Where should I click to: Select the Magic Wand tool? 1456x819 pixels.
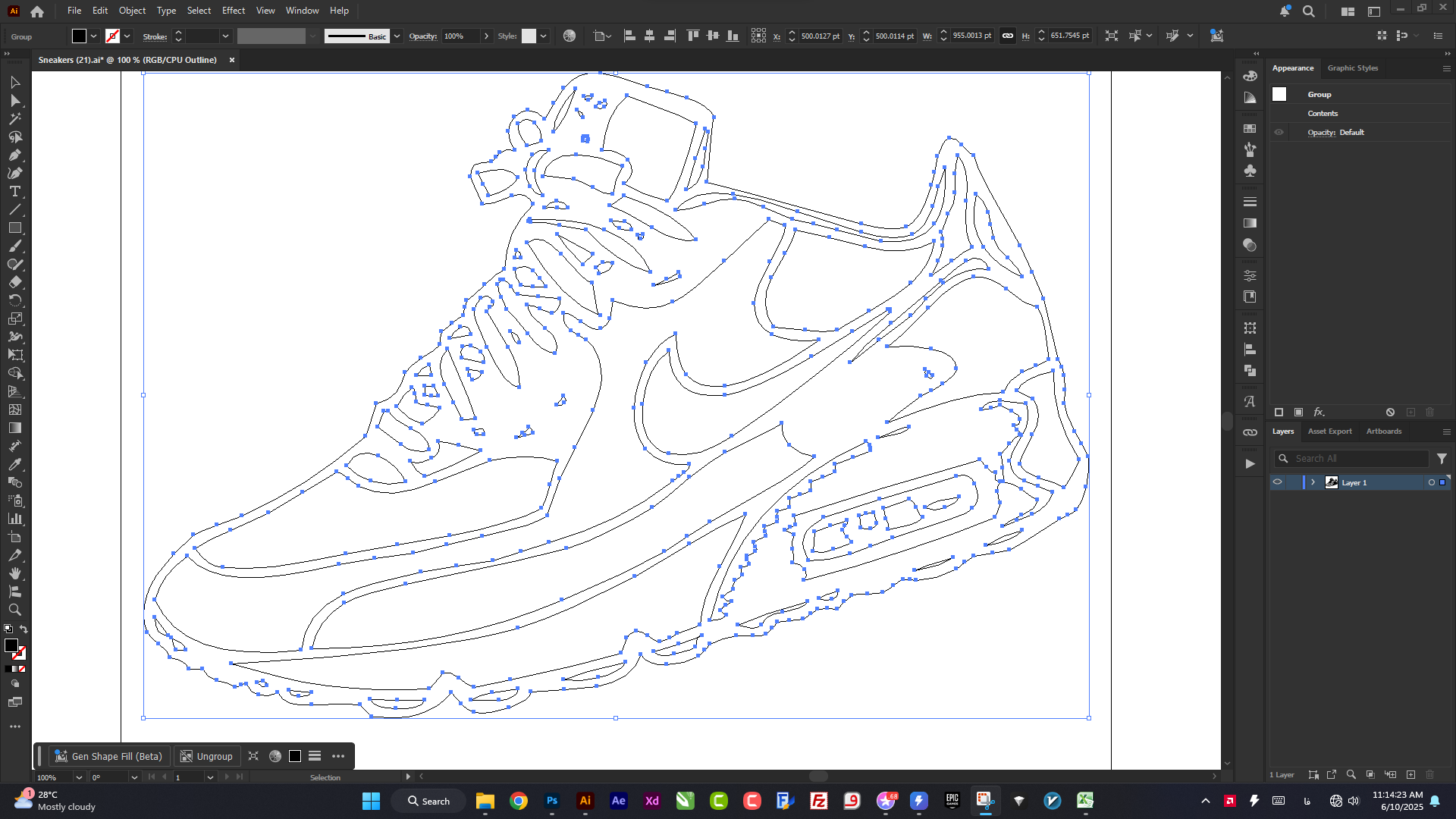[x=15, y=118]
